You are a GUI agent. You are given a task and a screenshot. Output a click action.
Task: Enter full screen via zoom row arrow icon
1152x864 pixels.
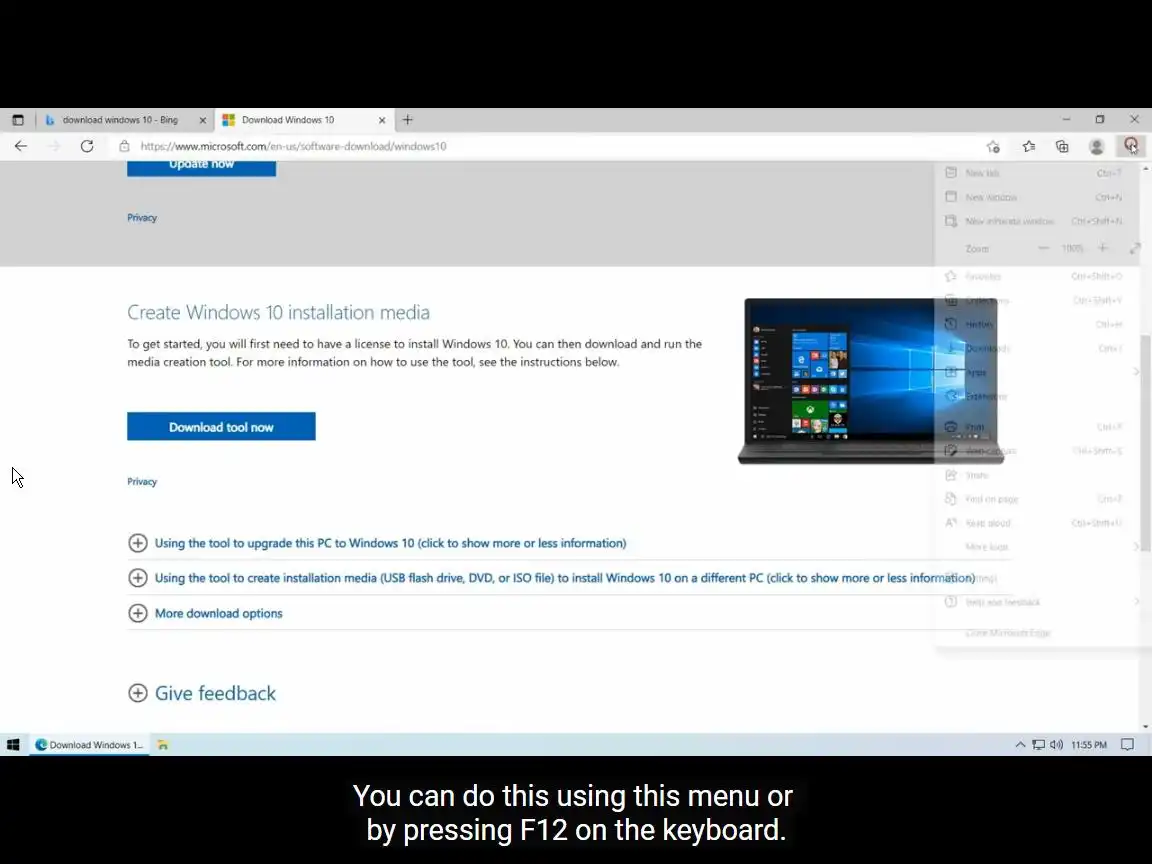[x=1134, y=248]
